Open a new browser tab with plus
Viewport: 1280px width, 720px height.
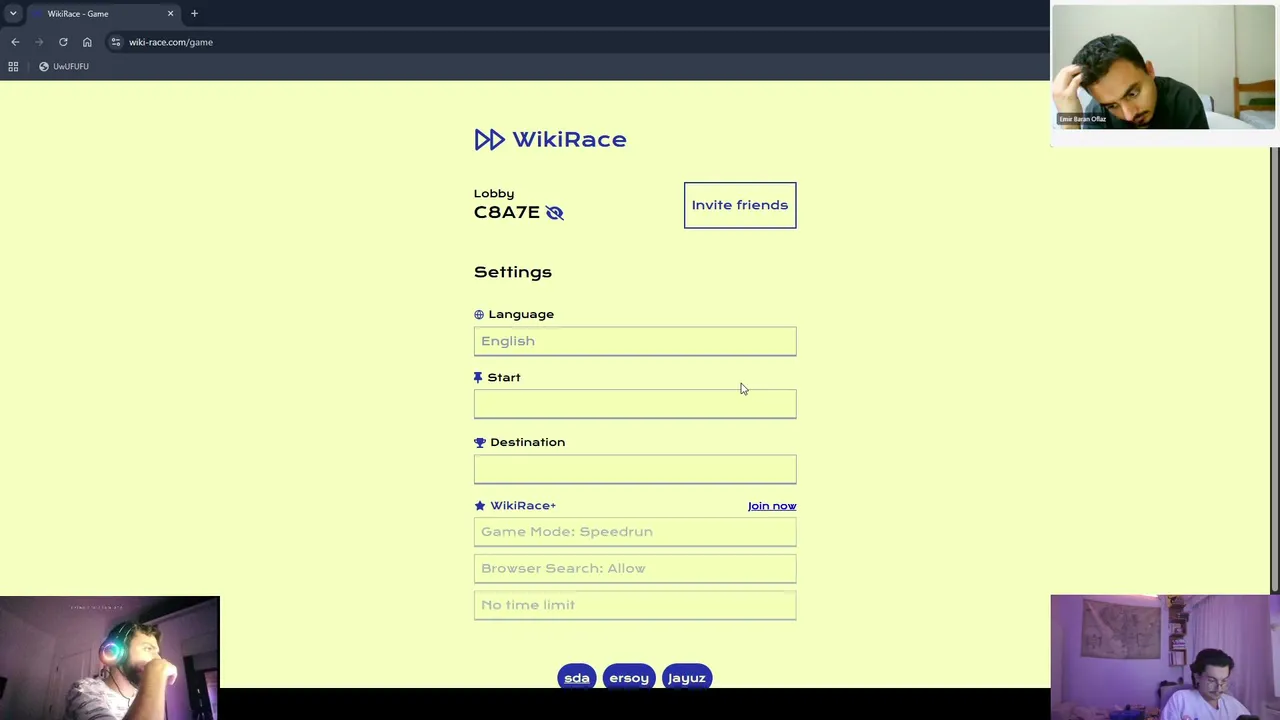pos(194,14)
